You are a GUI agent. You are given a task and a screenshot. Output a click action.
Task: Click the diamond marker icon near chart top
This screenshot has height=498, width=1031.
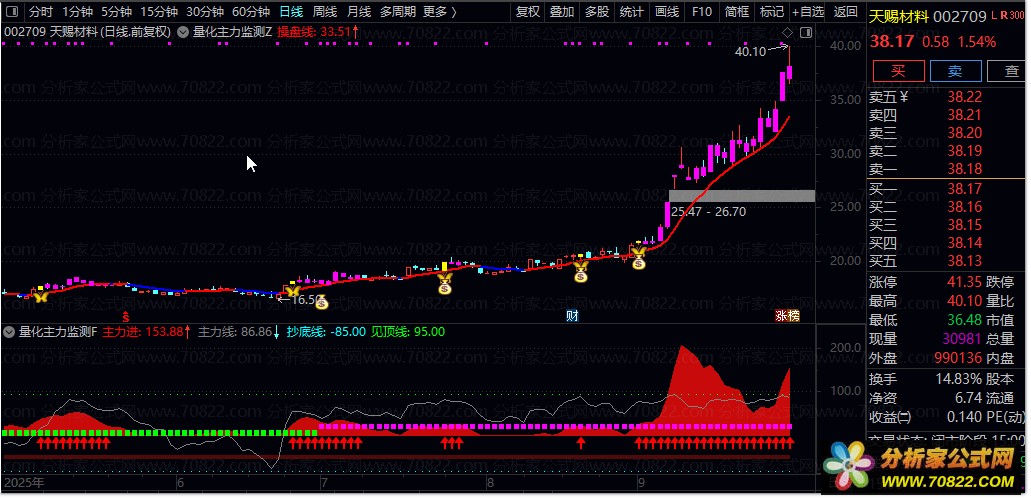tap(788, 34)
